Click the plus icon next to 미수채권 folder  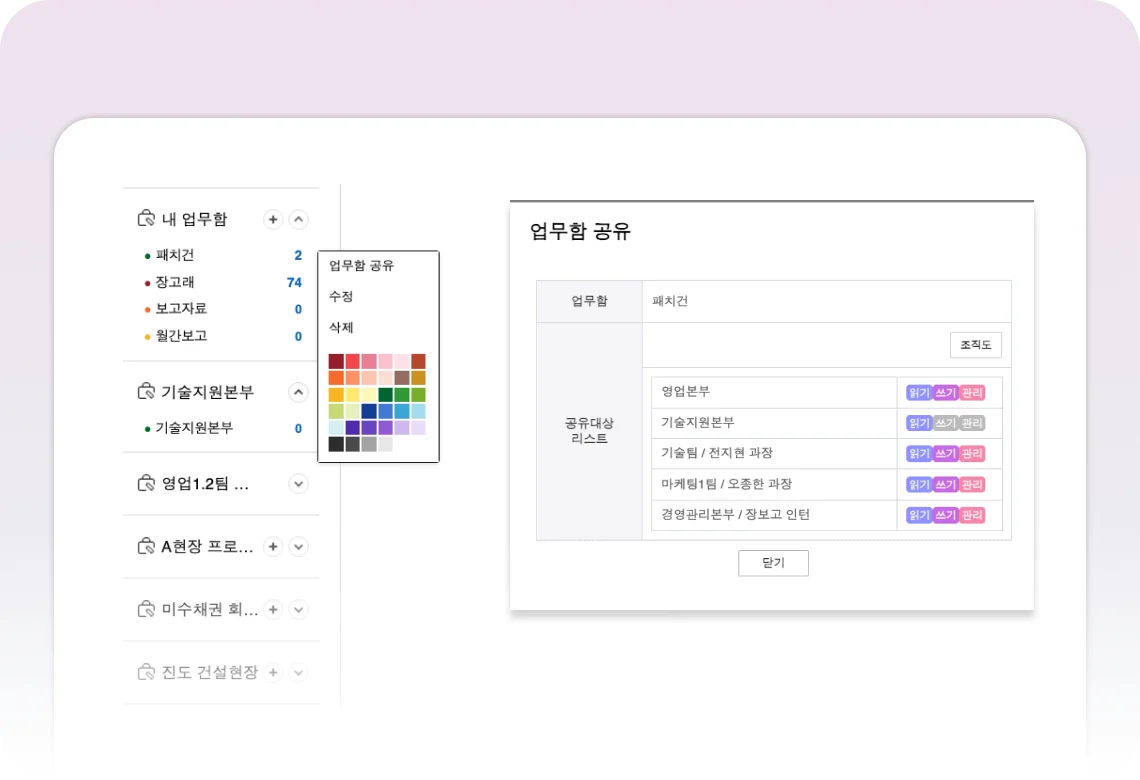[x=272, y=609]
